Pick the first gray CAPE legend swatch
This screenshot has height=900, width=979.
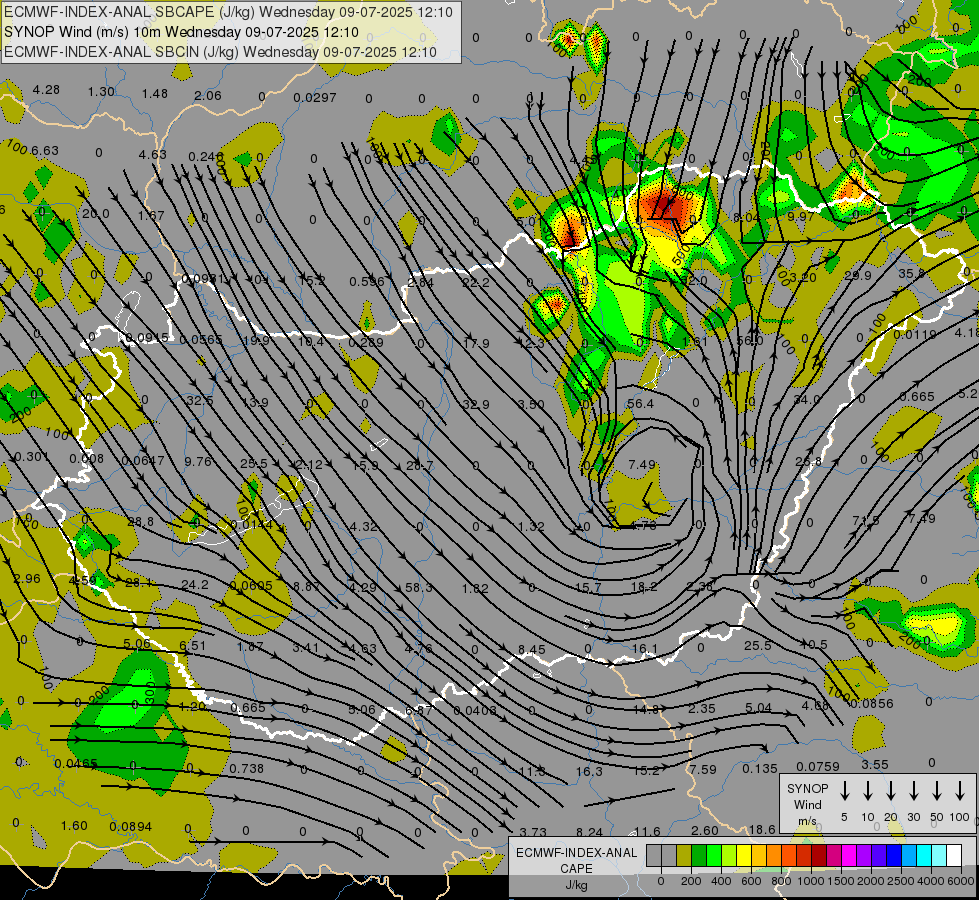click(x=654, y=856)
